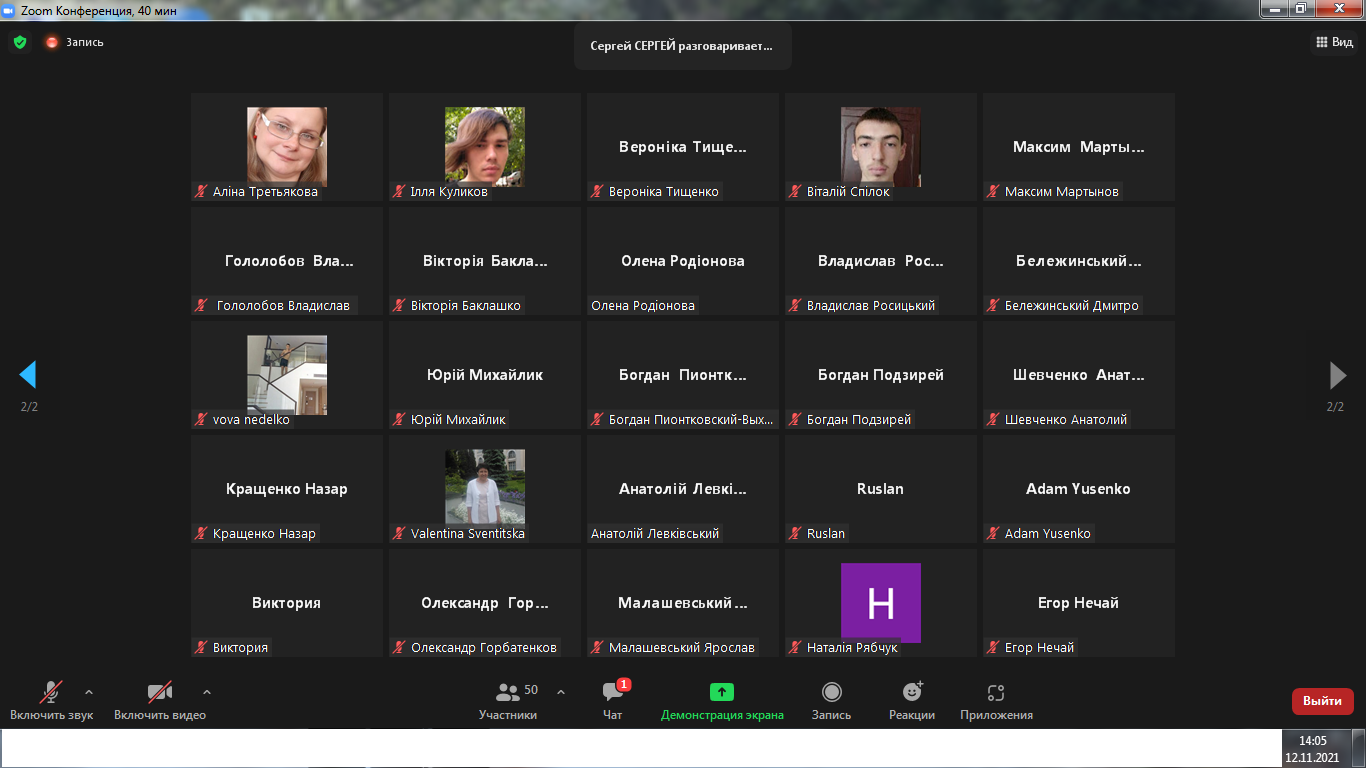This screenshot has width=1366, height=768.
Task: Click the right gallery page arrow
Action: (x=1337, y=375)
